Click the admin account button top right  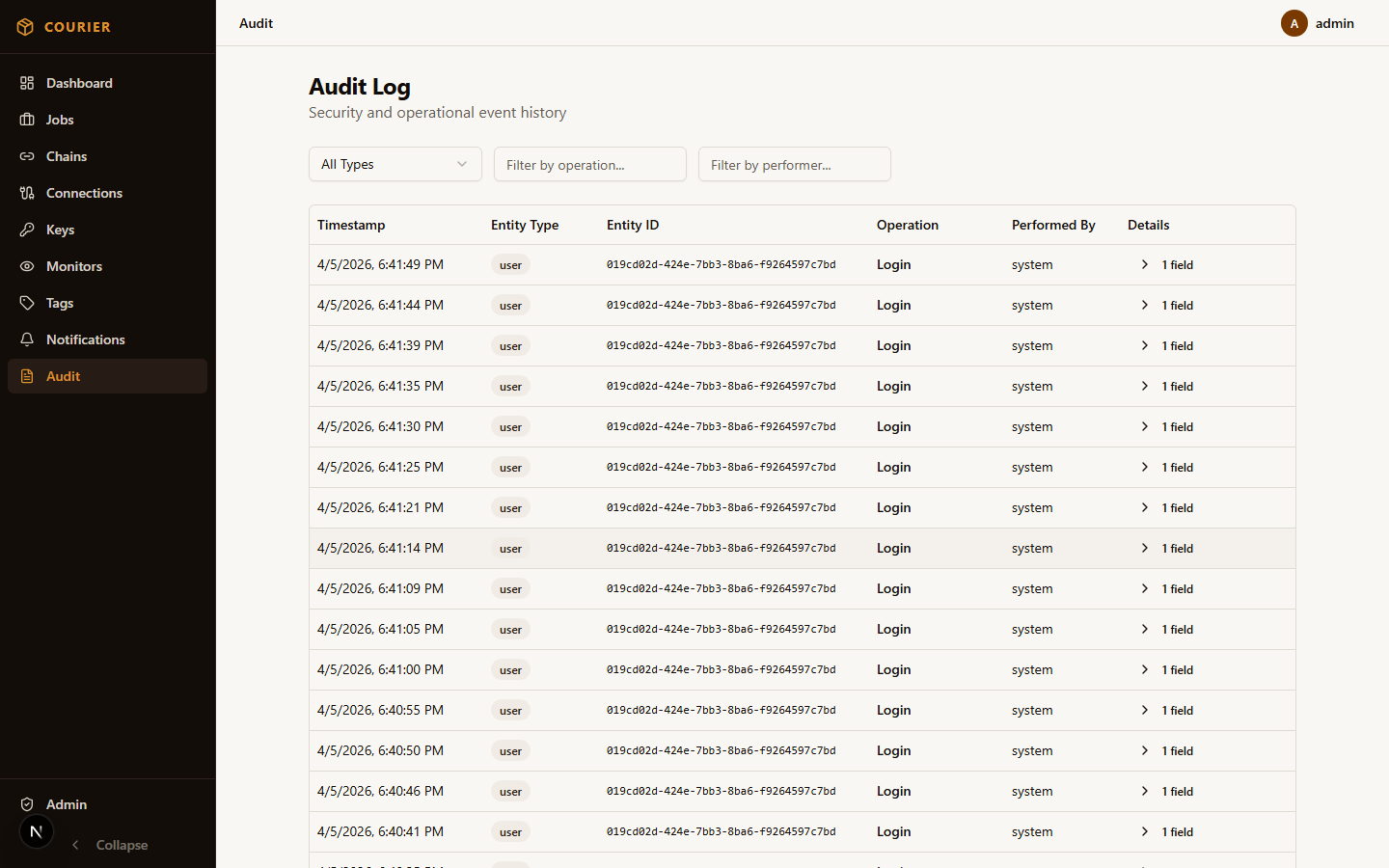pos(1321,23)
